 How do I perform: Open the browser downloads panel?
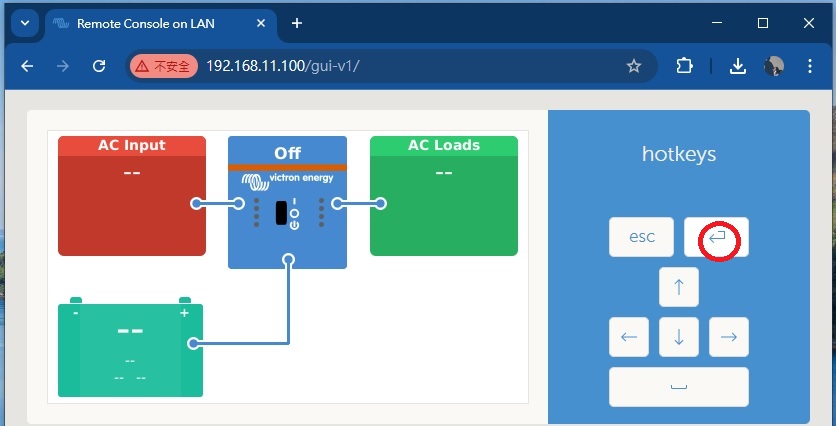tap(737, 66)
